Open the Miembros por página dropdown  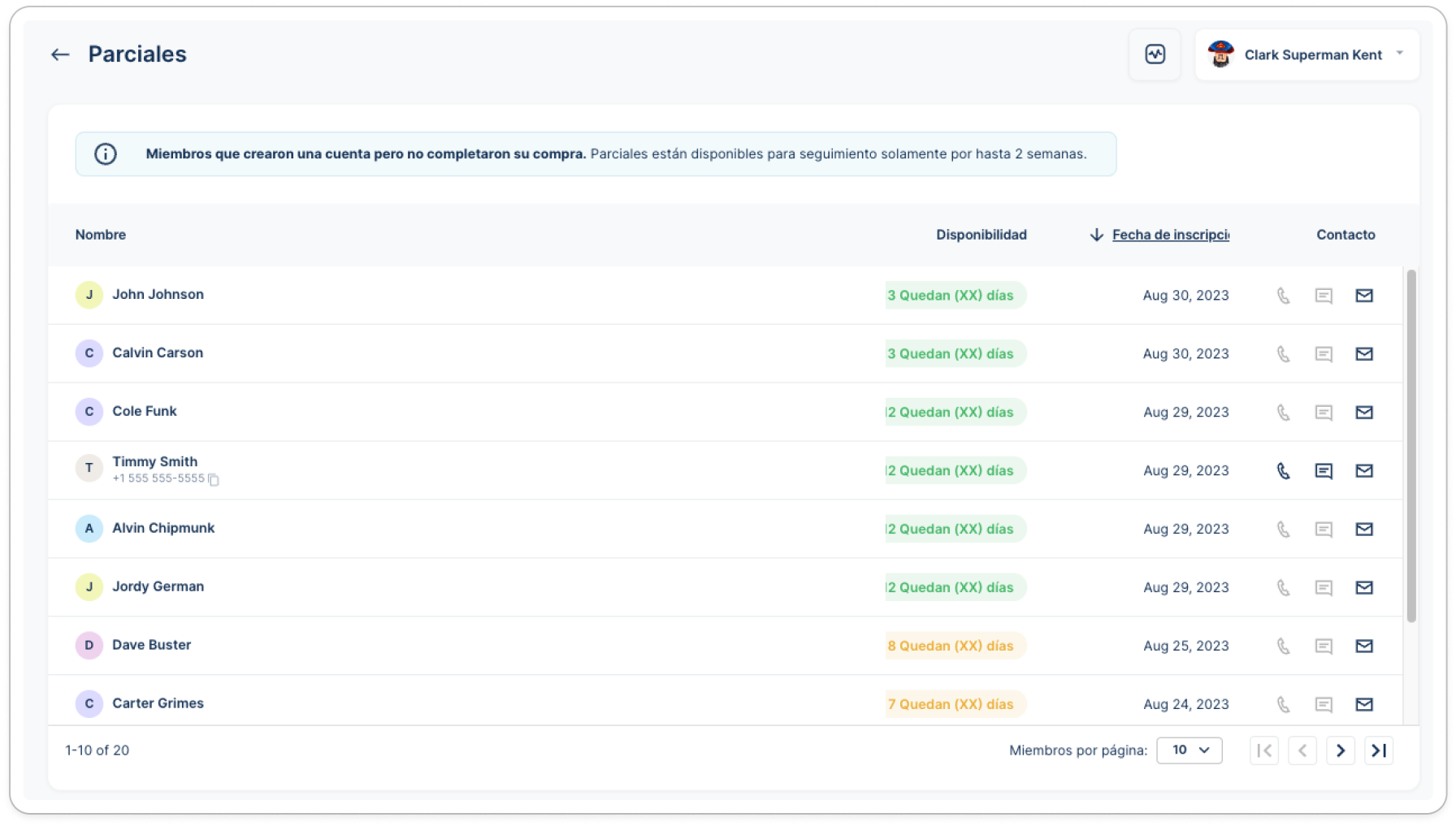coord(1189,750)
